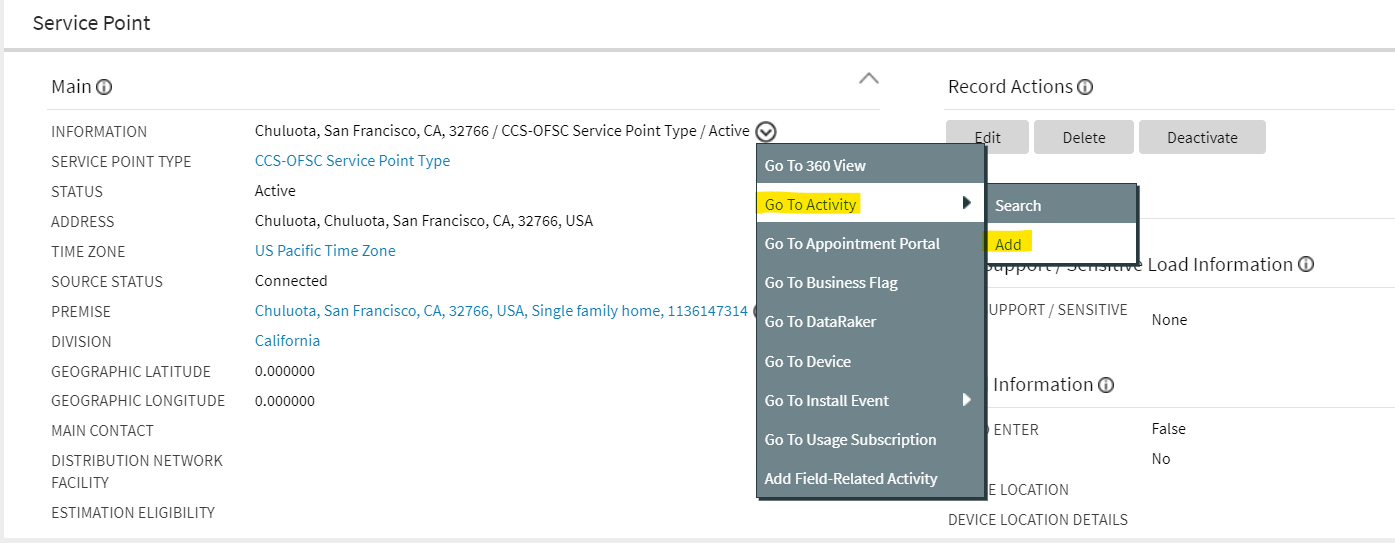Open the US Pacific Time Zone link
This screenshot has width=1395, height=543.
coord(325,251)
